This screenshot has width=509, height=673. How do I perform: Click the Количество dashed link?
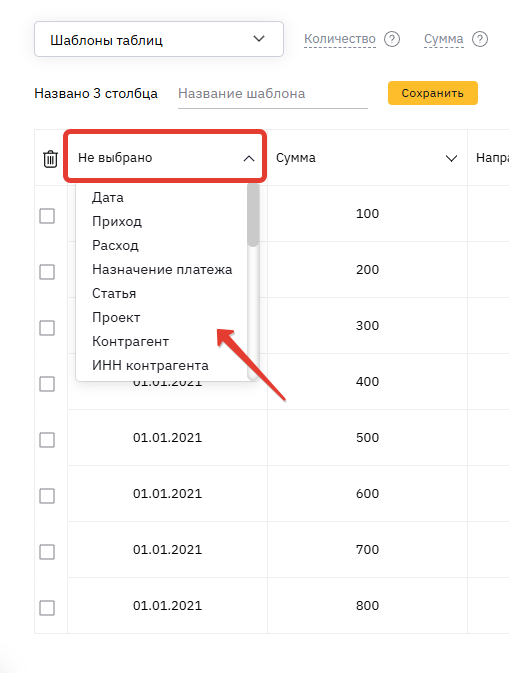click(x=340, y=39)
